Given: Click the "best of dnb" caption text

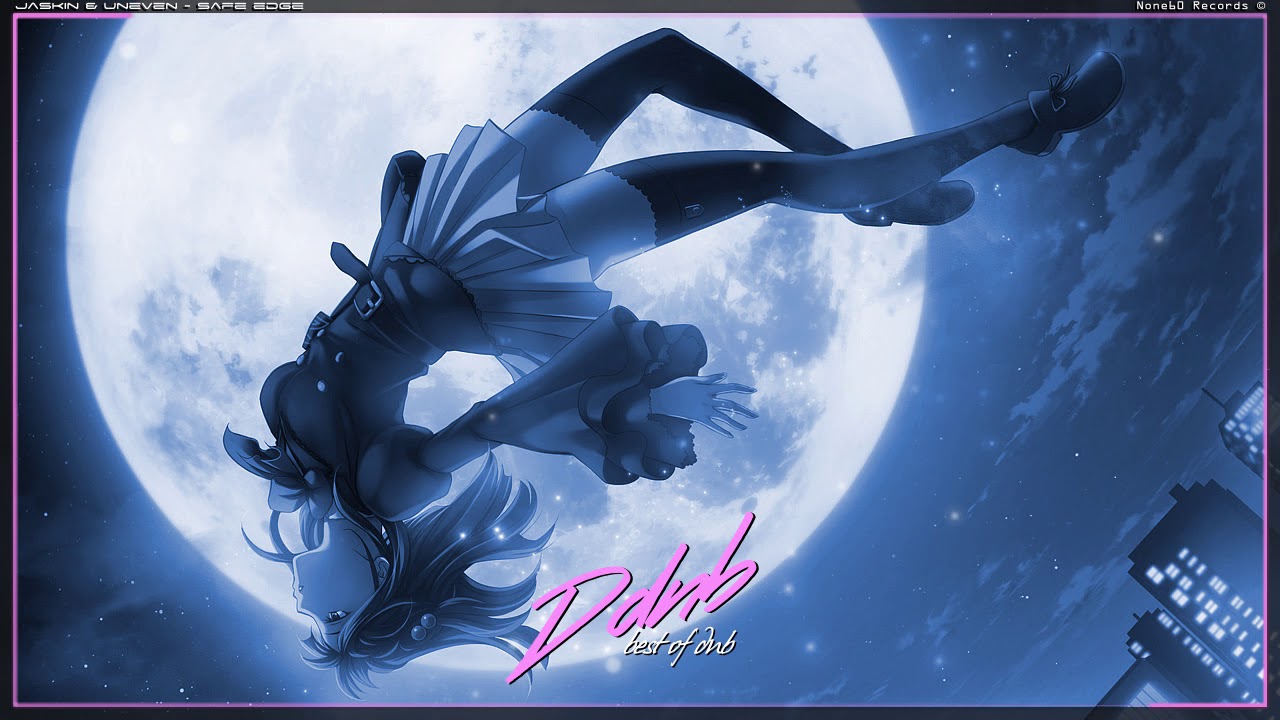Looking at the screenshot, I should pyautogui.click(x=680, y=643).
